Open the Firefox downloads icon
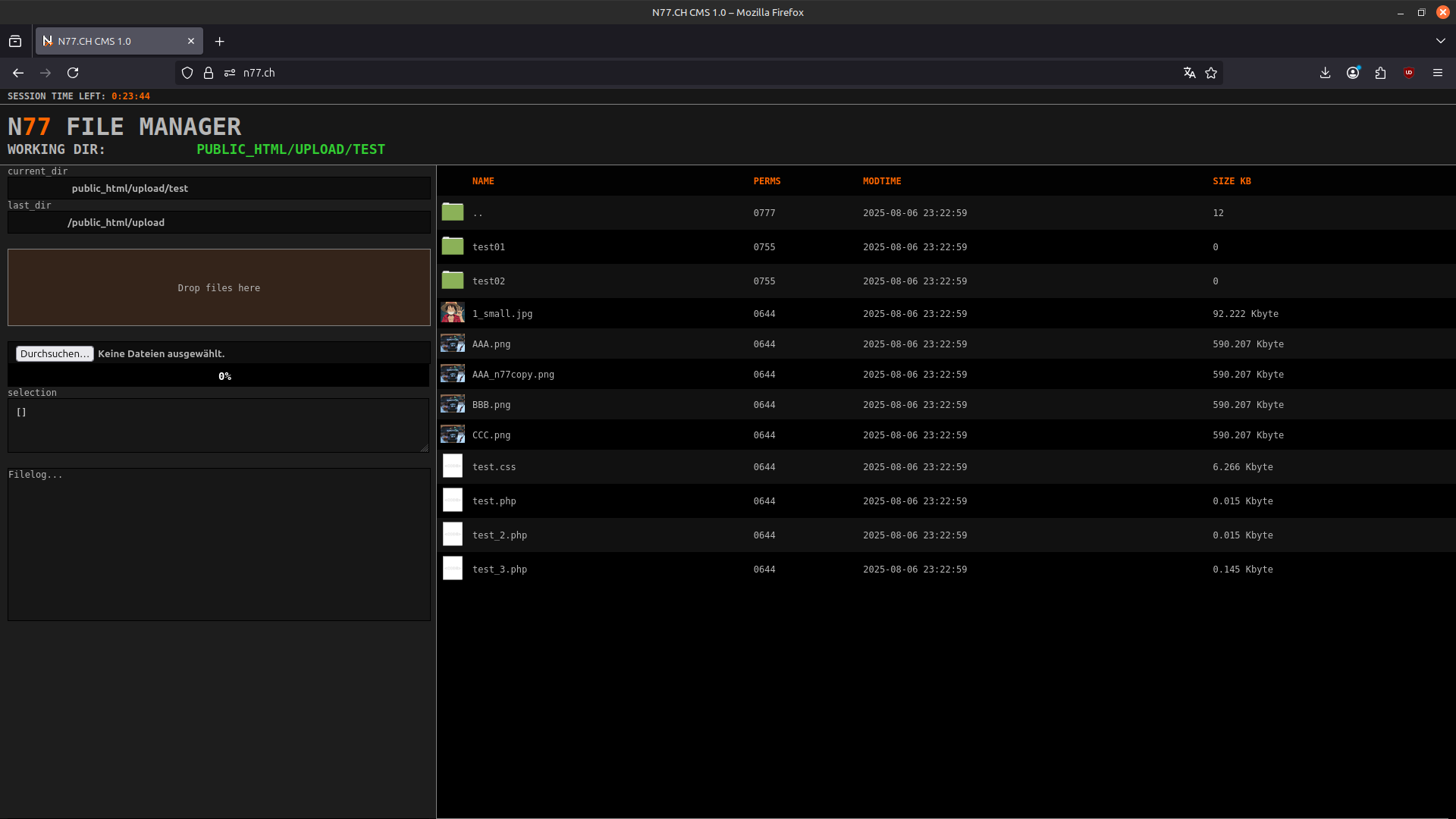Screen dimensions: 1456x819 click(1325, 73)
